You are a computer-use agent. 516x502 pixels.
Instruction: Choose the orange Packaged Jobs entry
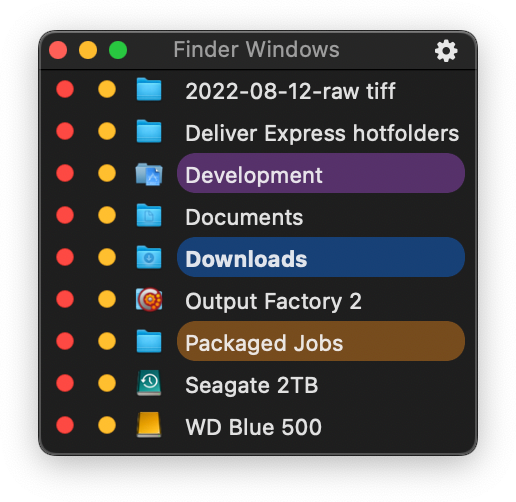coord(321,341)
